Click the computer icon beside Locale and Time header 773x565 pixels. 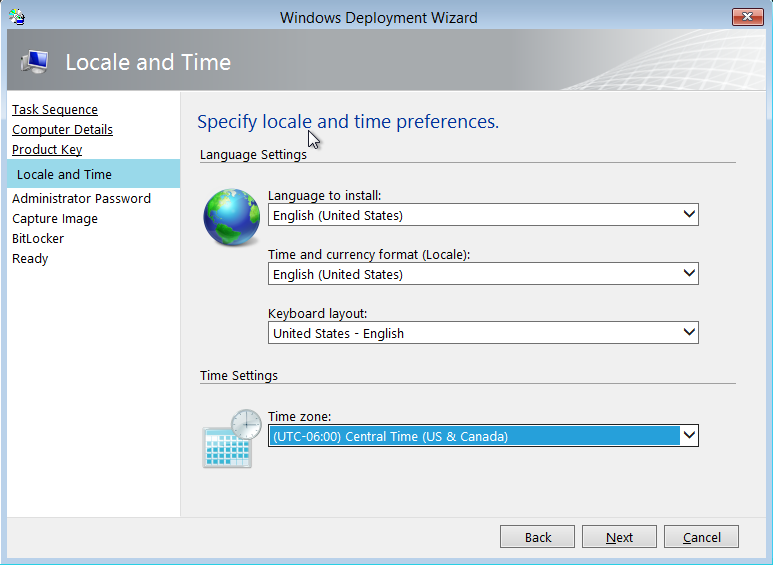pos(35,62)
